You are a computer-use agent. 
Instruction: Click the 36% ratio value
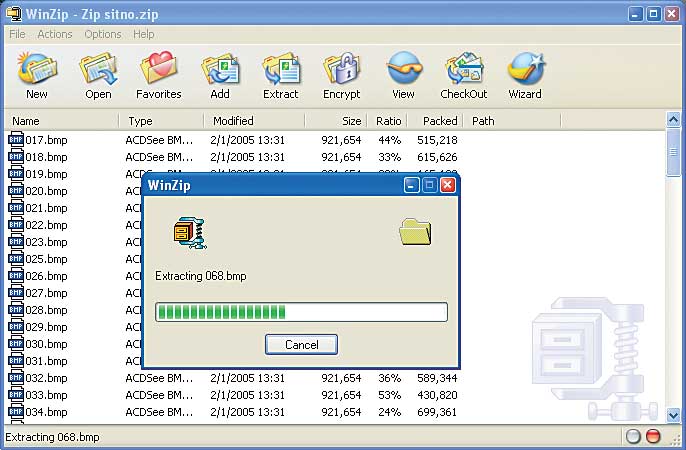pos(389,378)
